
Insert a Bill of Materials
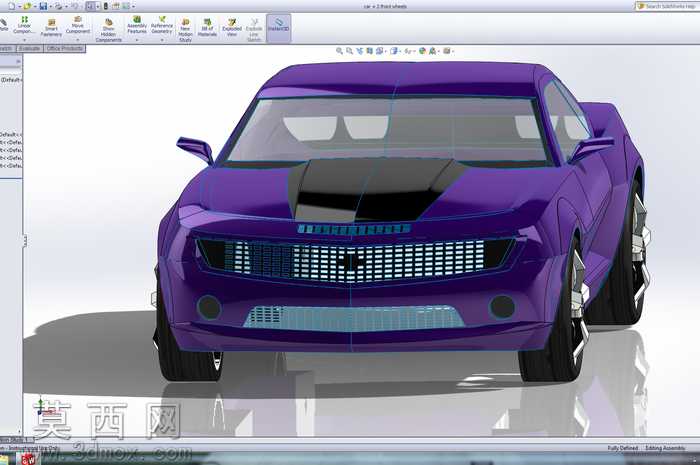click(207, 28)
